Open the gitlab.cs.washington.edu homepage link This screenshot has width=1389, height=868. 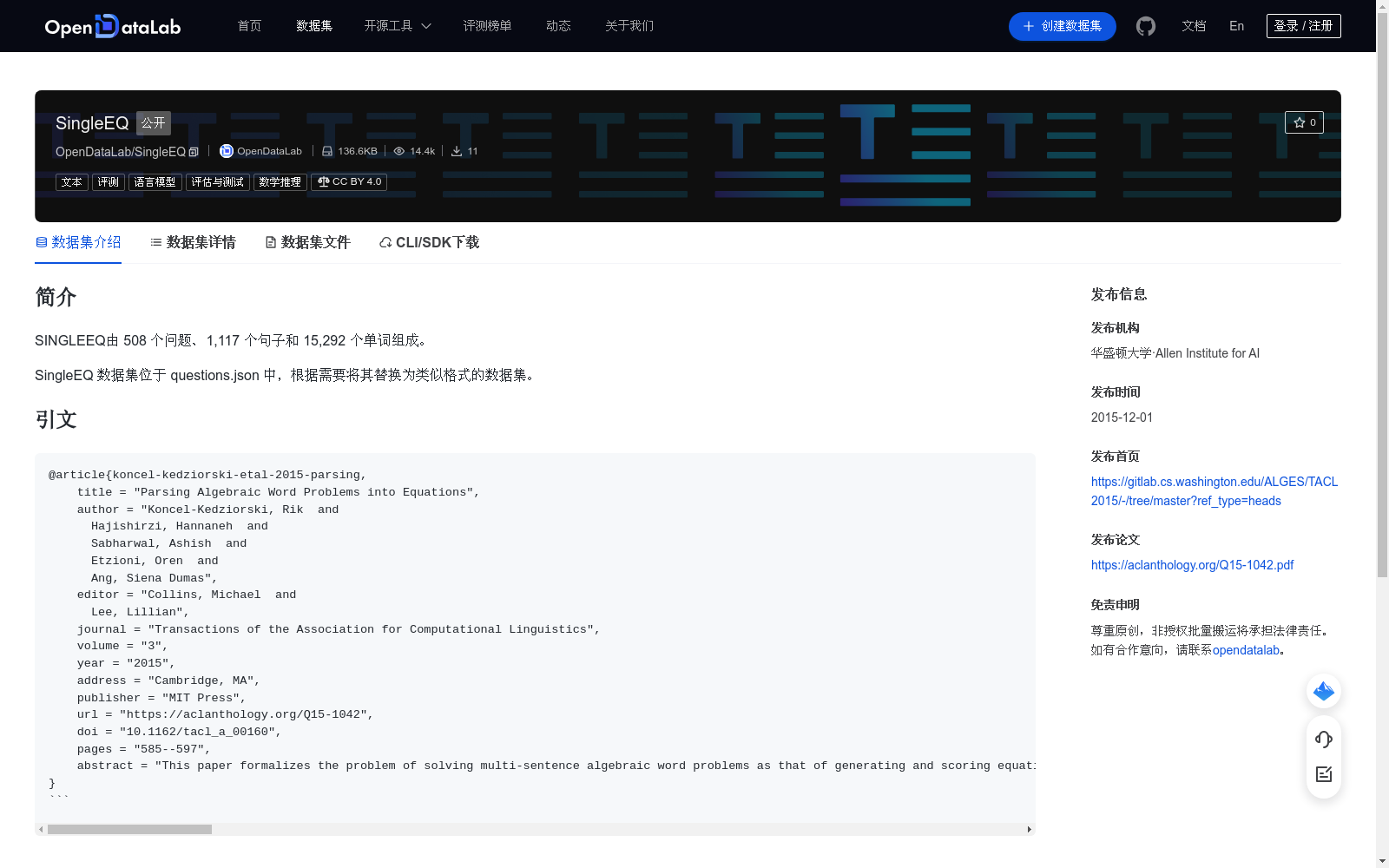coord(1215,491)
